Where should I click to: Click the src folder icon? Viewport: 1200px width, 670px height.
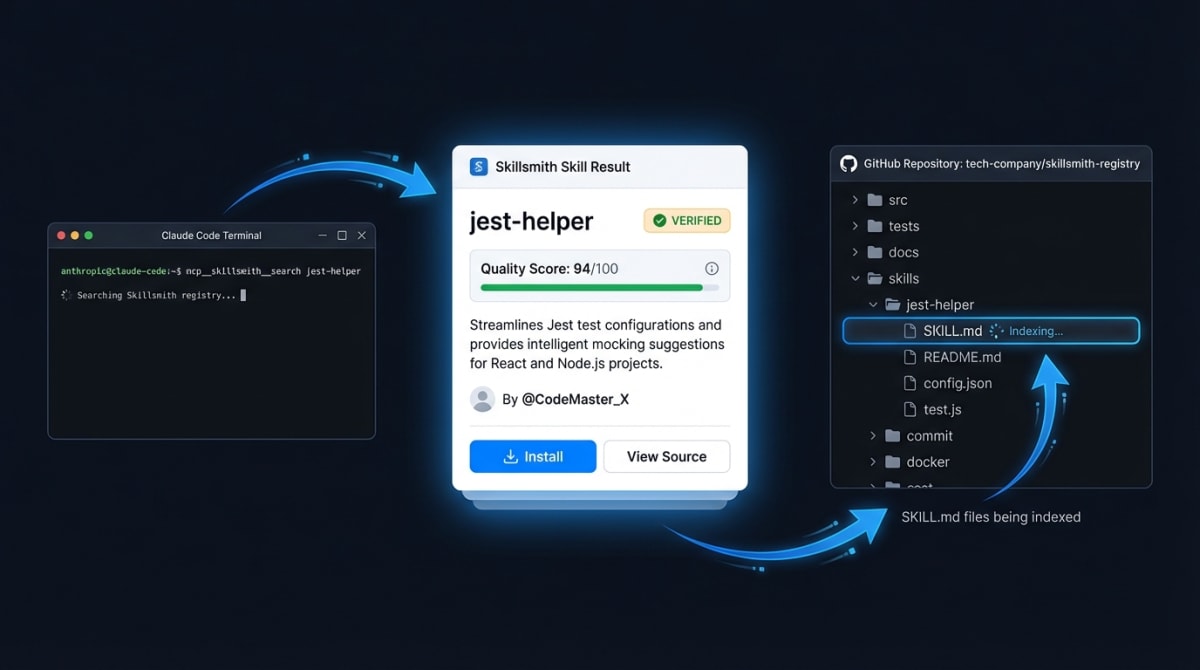coord(875,200)
